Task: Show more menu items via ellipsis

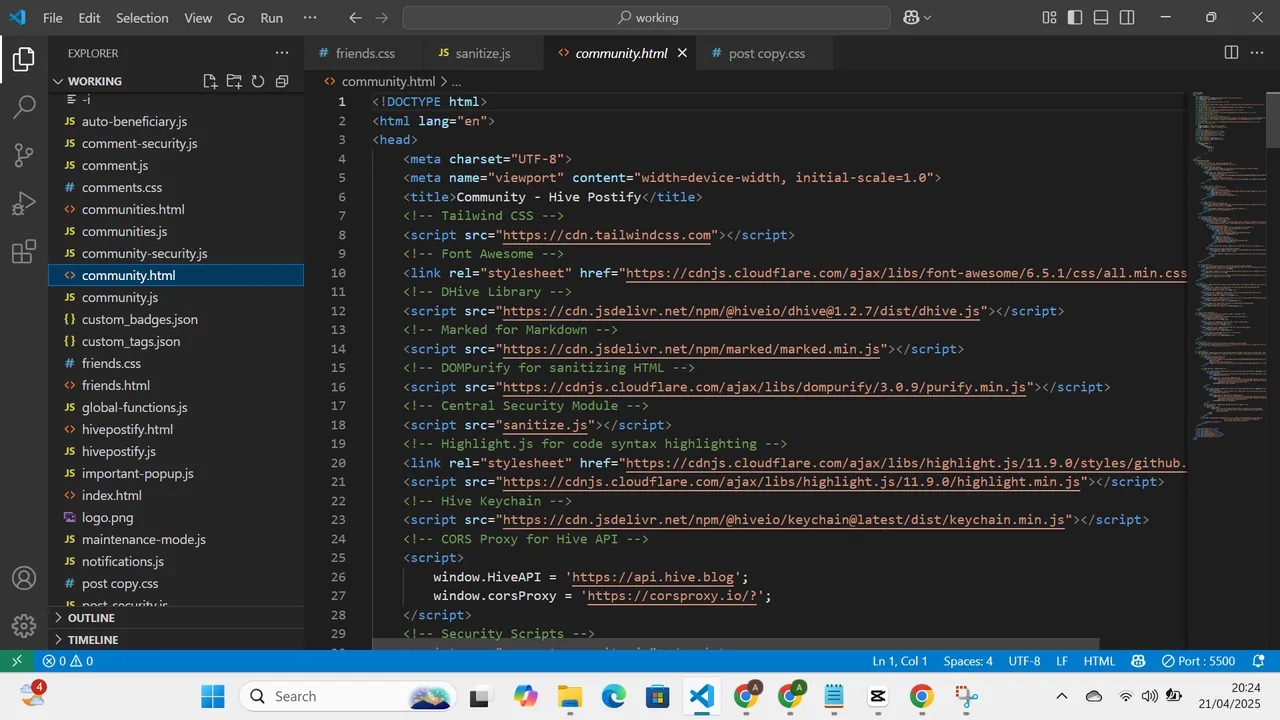Action: [310, 18]
